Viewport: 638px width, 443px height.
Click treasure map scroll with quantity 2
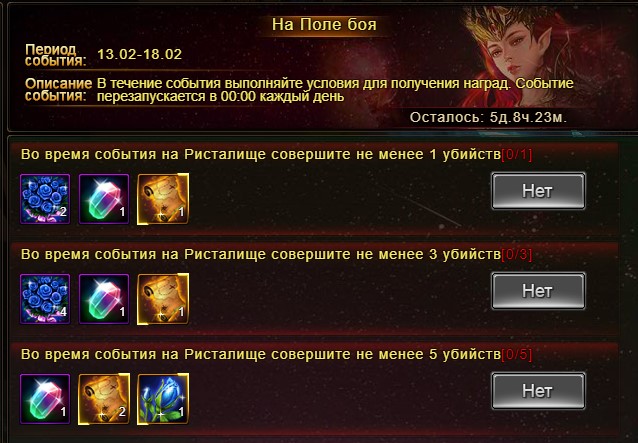click(x=104, y=399)
